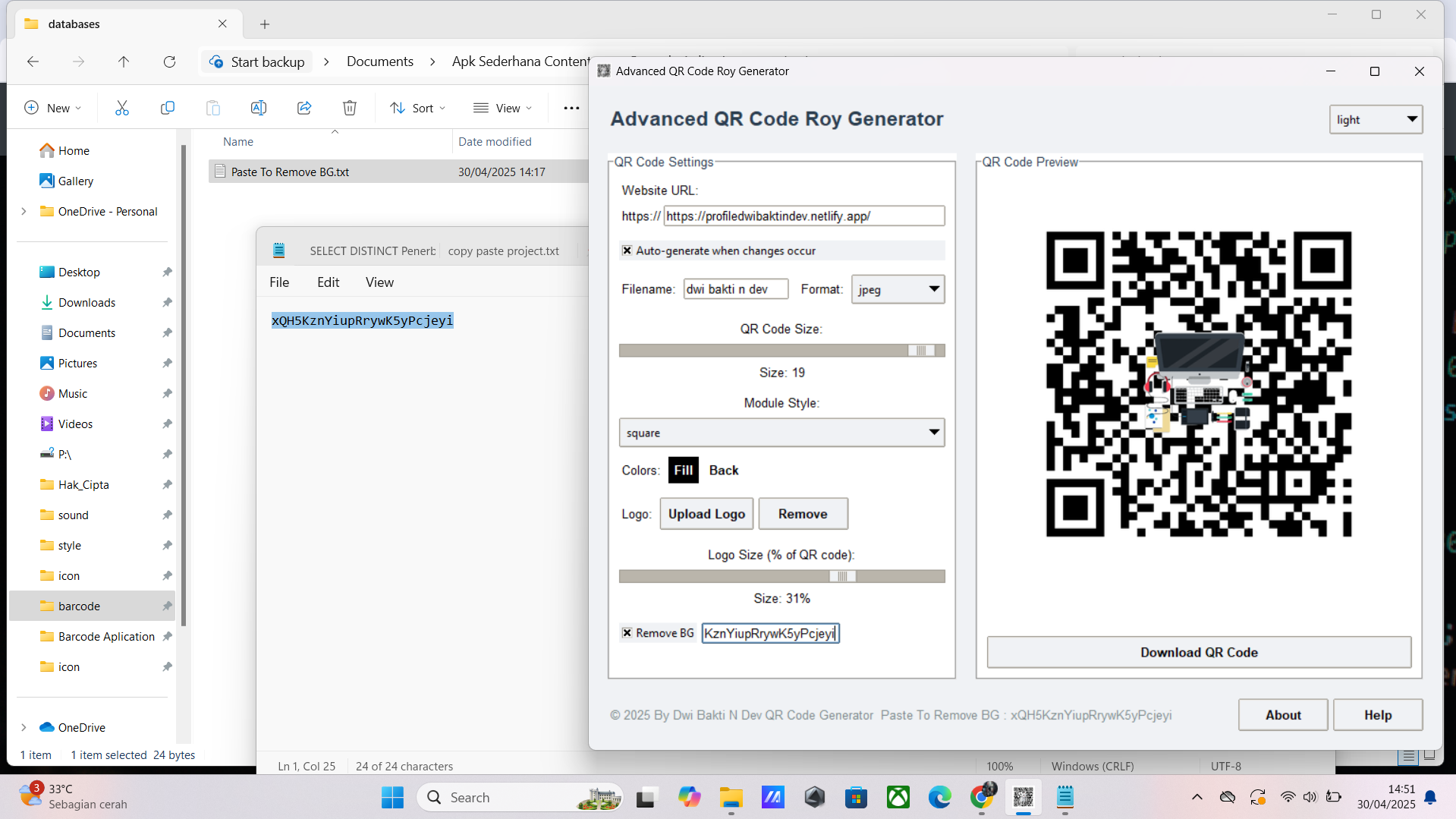The width and height of the screenshot is (1456, 819).
Task: Select the Paste To Remove BG.txt file
Action: (398, 172)
